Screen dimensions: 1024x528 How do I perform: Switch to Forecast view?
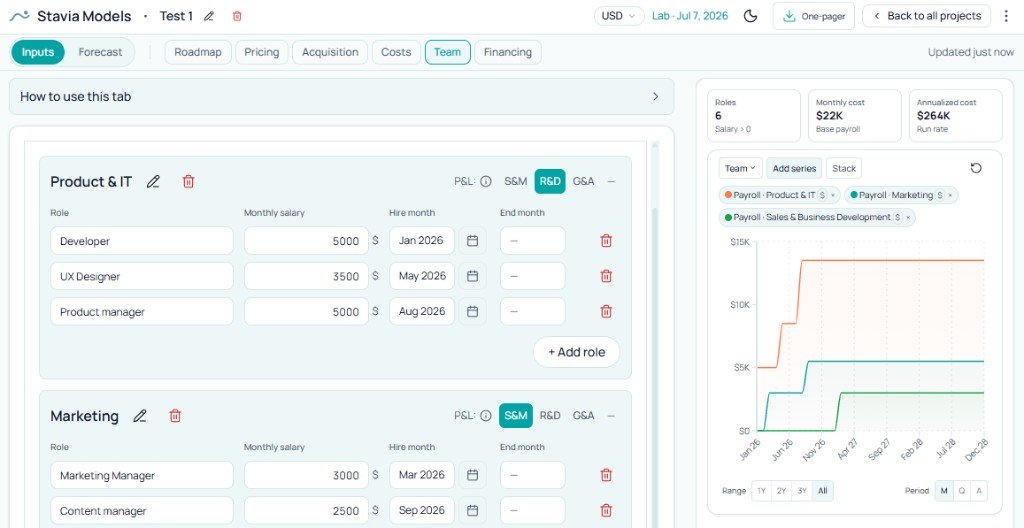100,52
